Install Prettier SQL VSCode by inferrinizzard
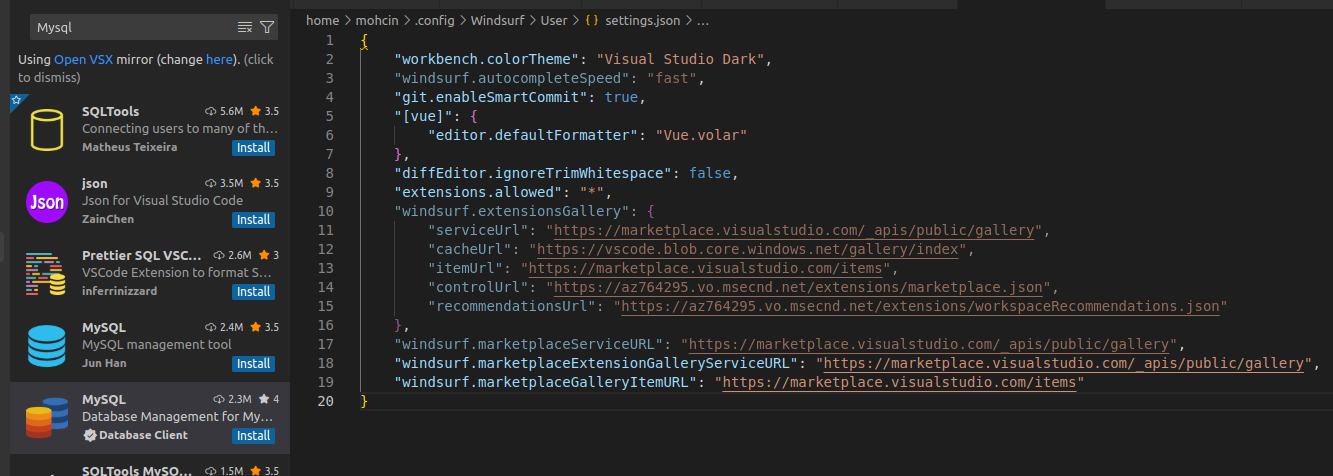Image resolution: width=1333 pixels, height=476 pixels. 254,292
